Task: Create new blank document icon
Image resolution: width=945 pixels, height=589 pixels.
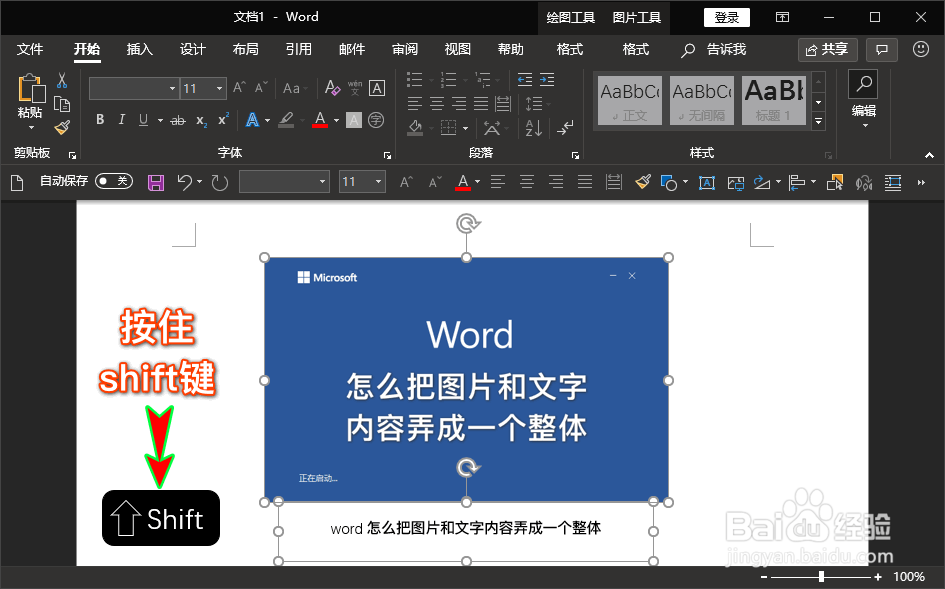Action: (x=17, y=182)
